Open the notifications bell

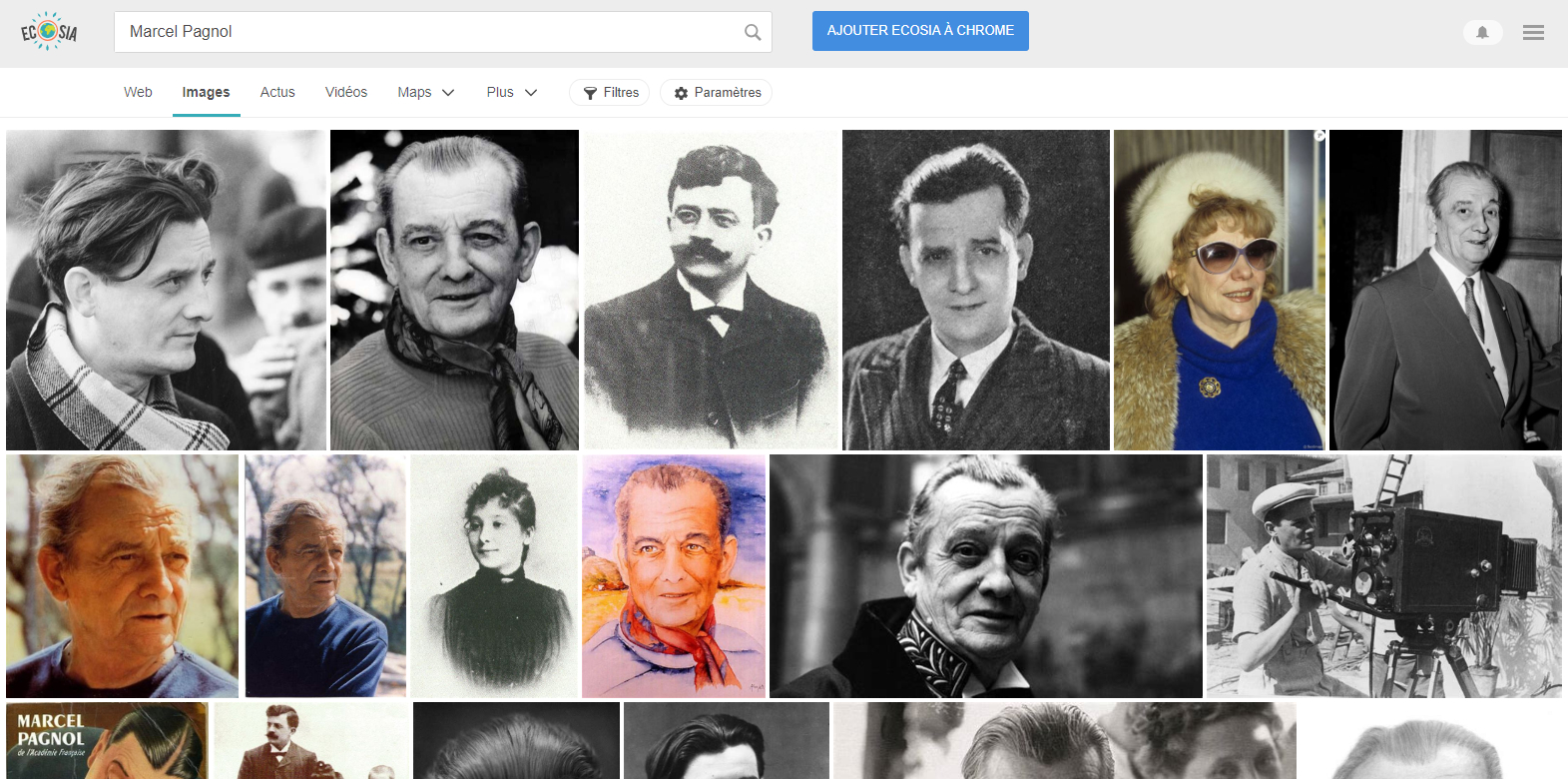tap(1482, 33)
